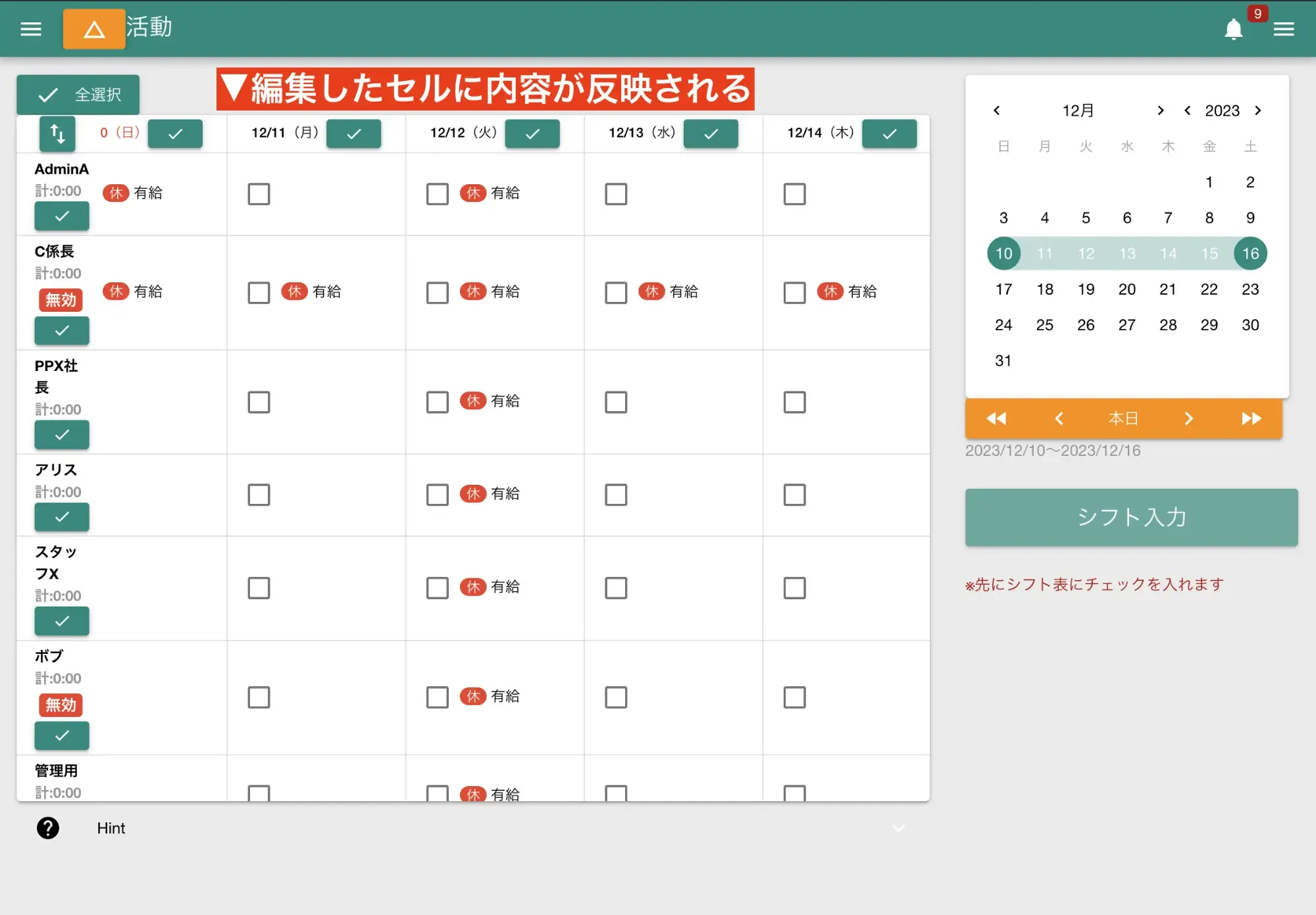The image size is (1316, 915).
Task: Check PPX社長's checkbox under 12/13
Action: coord(616,402)
